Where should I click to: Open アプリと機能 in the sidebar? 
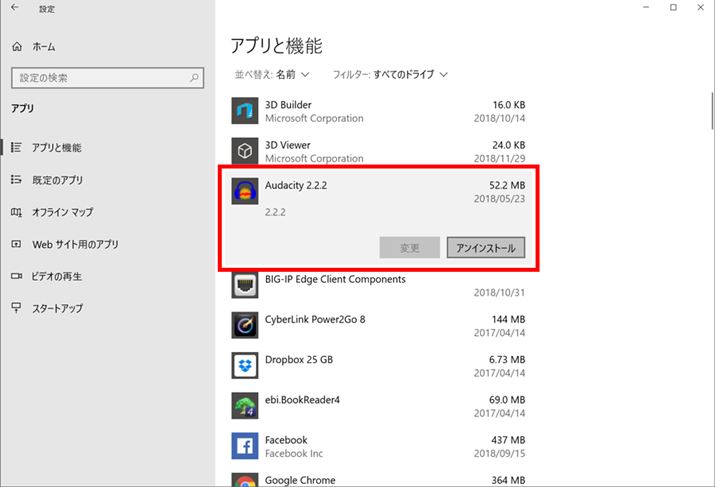click(x=108, y=147)
